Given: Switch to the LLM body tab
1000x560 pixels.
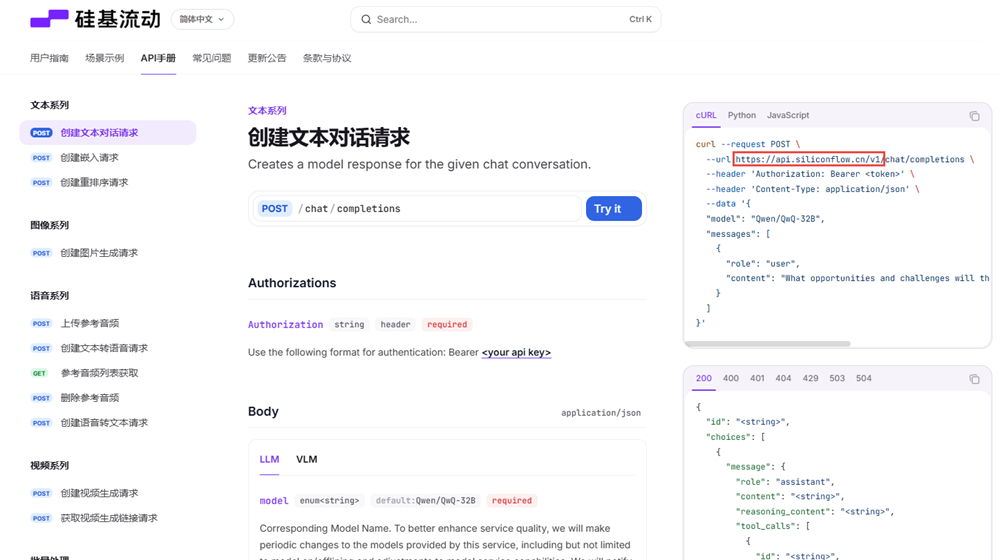Looking at the screenshot, I should 269,459.
